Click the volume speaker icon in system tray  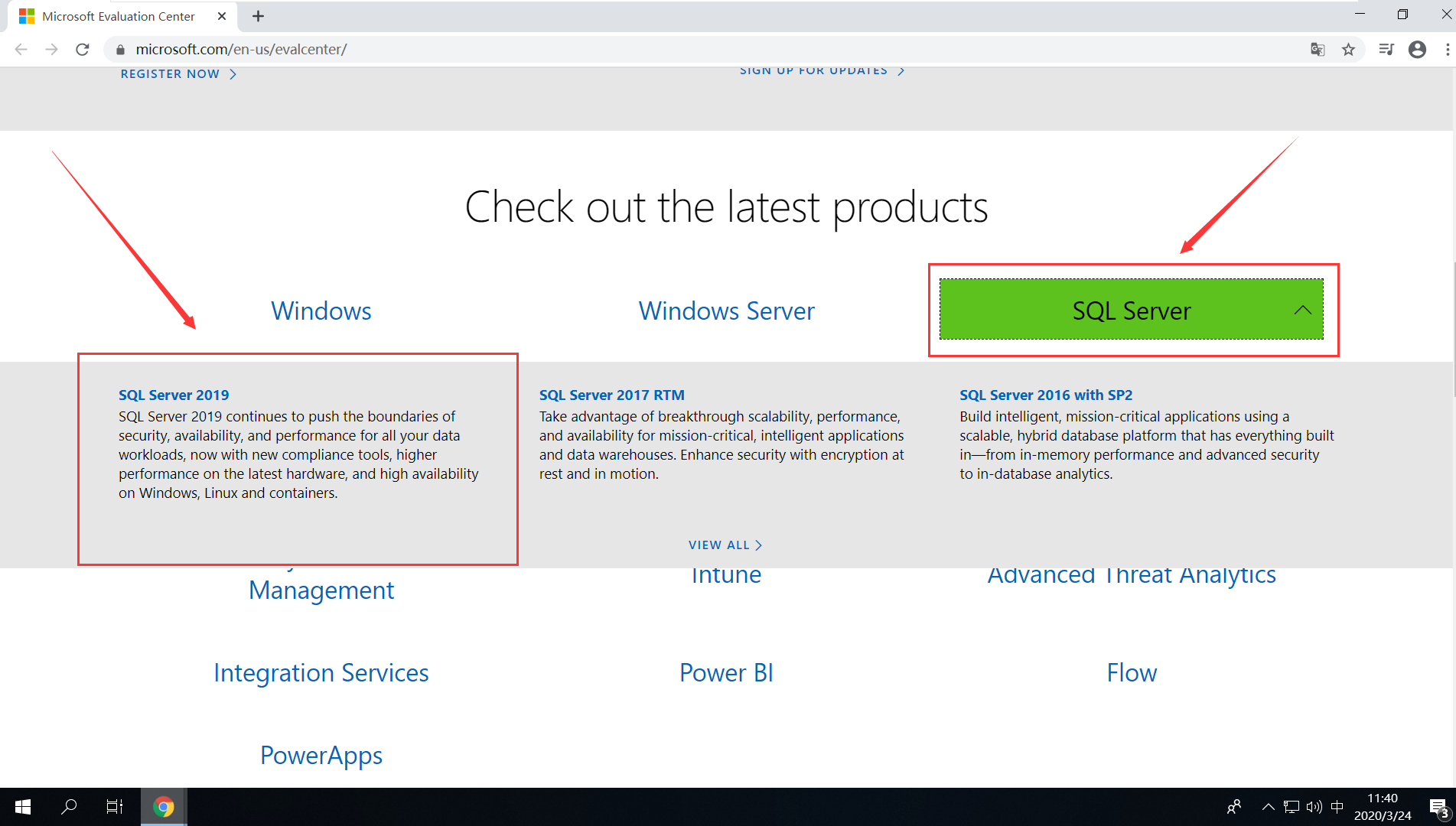(x=1314, y=806)
